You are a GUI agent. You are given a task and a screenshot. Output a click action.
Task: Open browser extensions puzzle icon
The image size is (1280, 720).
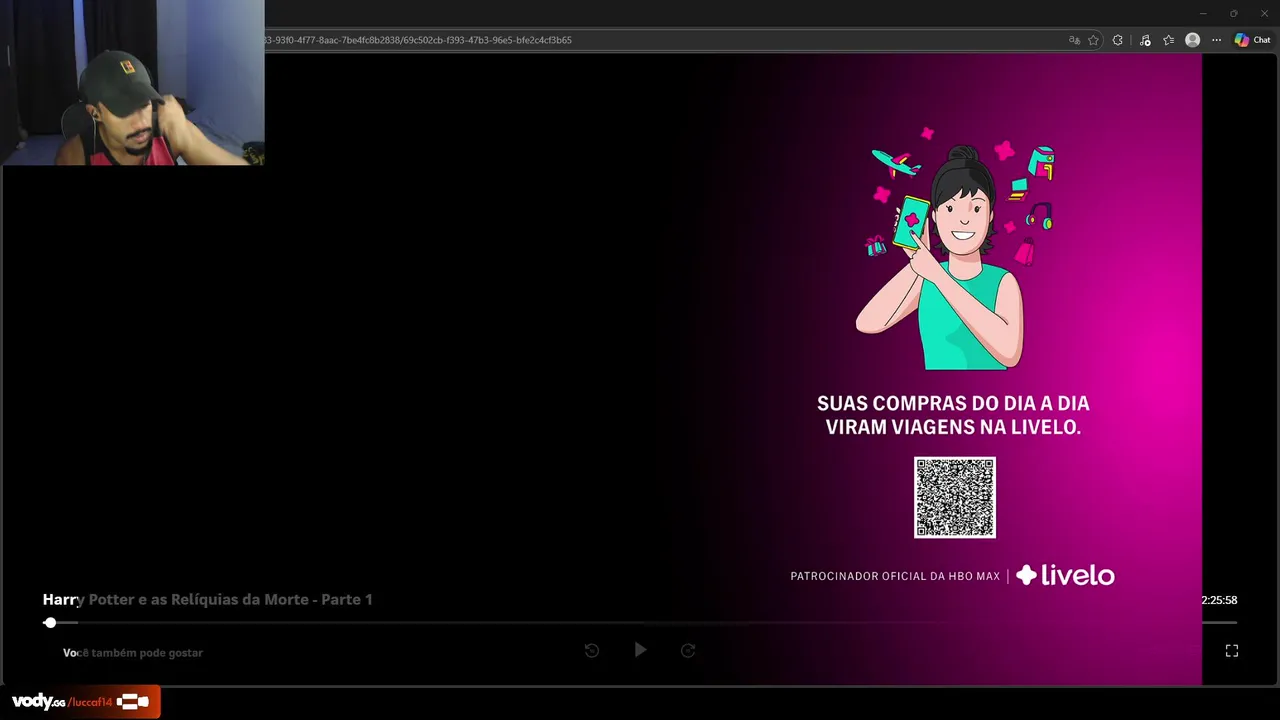tap(1118, 40)
